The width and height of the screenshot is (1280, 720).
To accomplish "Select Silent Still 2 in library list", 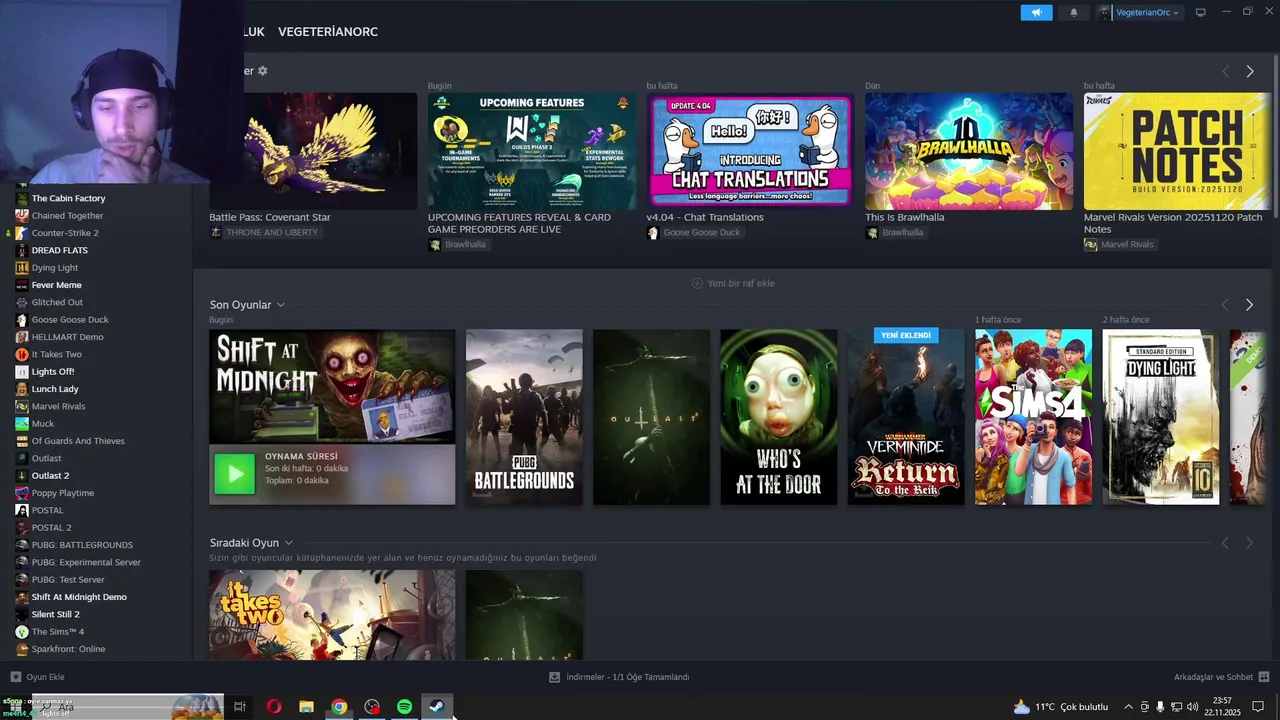I will tap(55, 614).
